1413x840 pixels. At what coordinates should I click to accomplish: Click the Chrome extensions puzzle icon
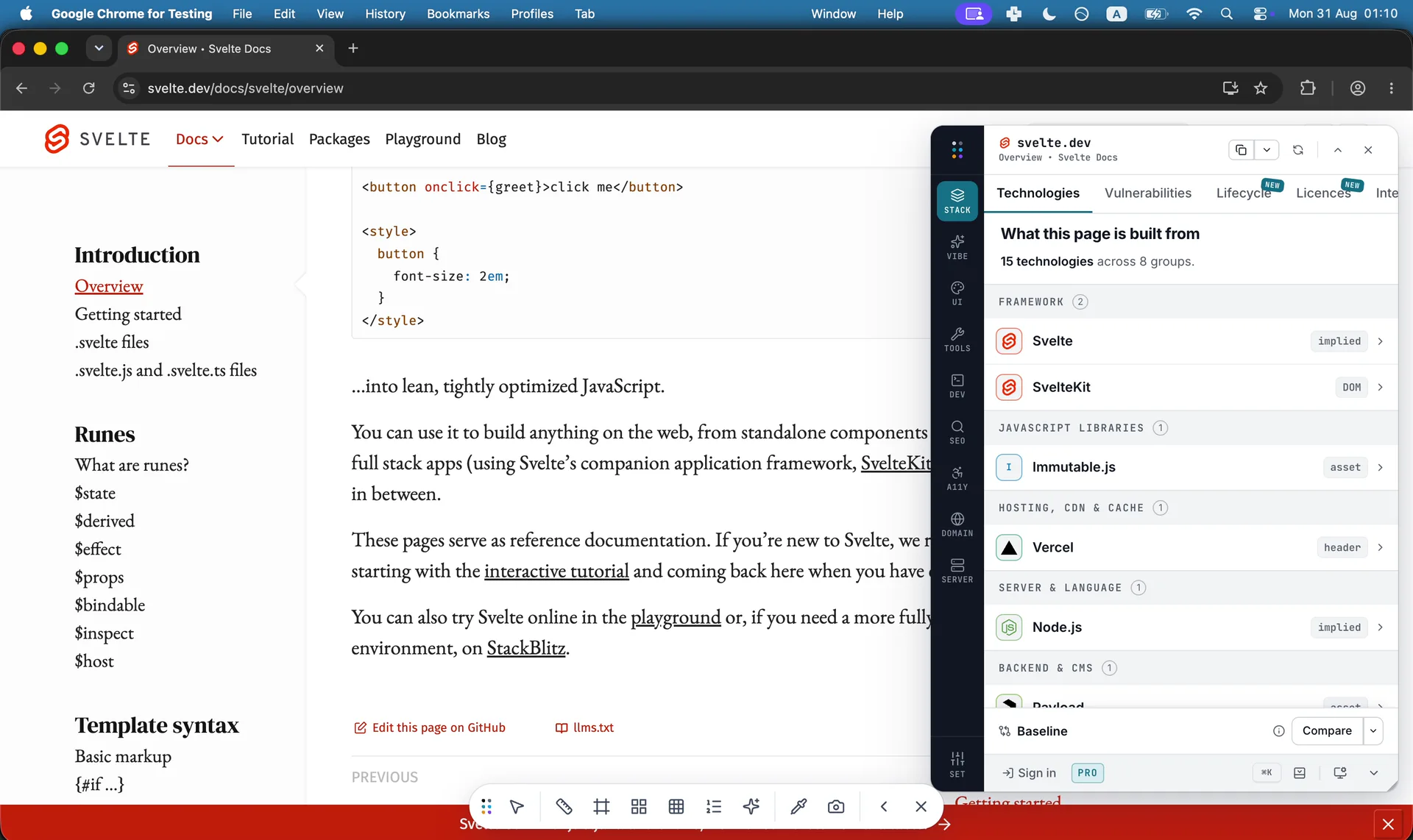pyautogui.click(x=1308, y=88)
